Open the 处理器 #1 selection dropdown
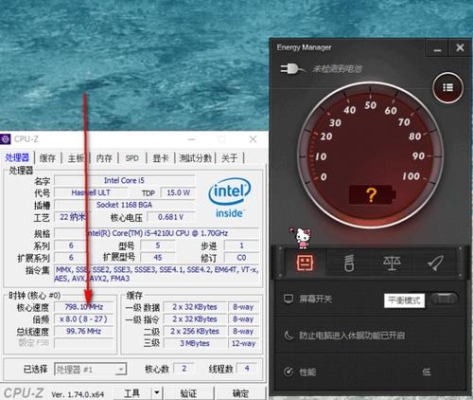473x400 pixels. coord(90,369)
